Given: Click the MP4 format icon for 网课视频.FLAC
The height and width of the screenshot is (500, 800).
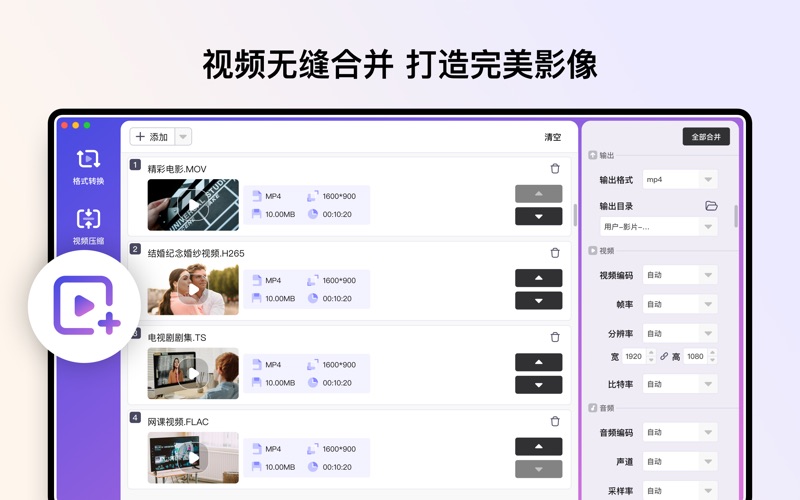Looking at the screenshot, I should [257, 448].
